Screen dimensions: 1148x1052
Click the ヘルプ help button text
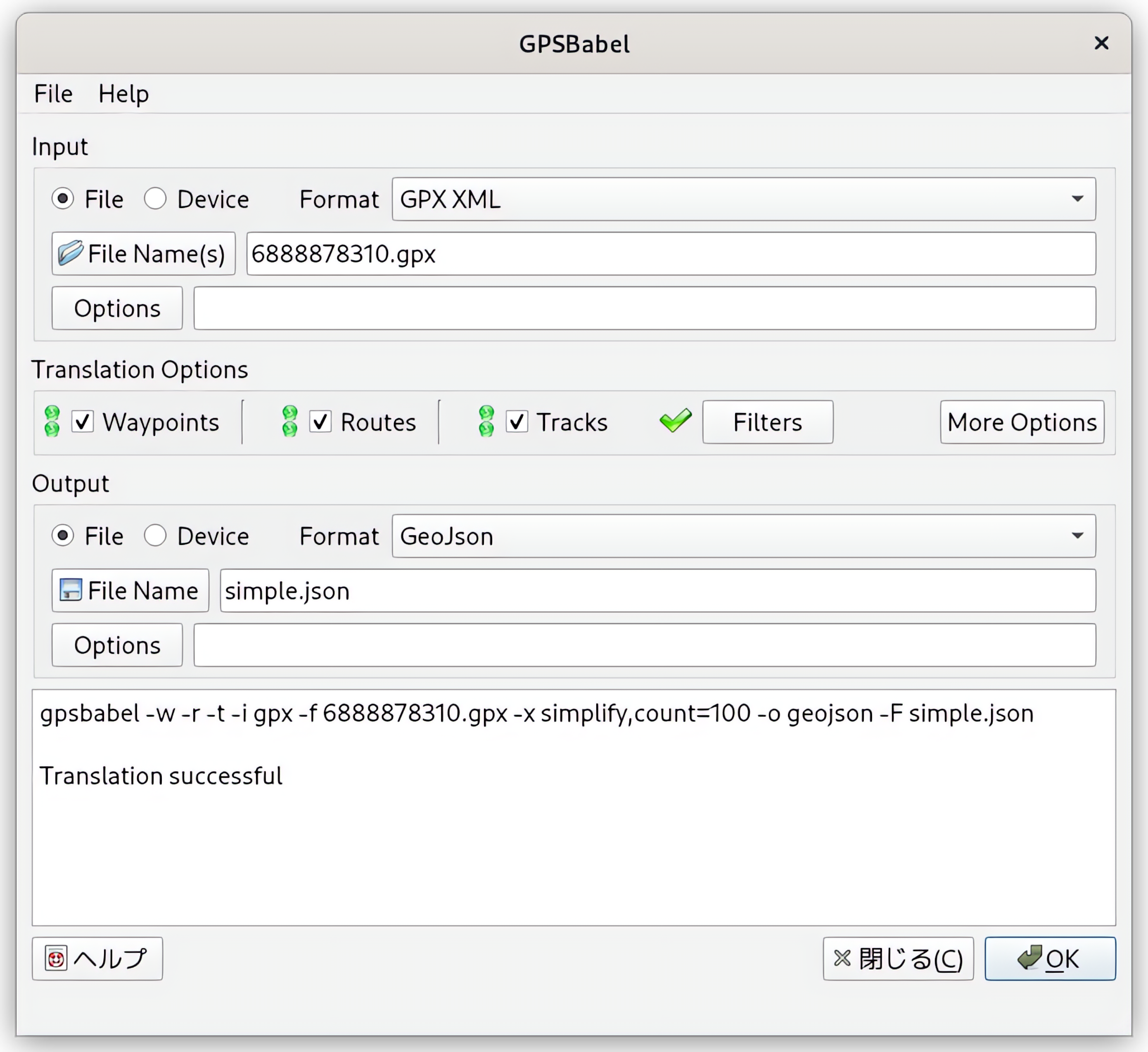point(111,959)
